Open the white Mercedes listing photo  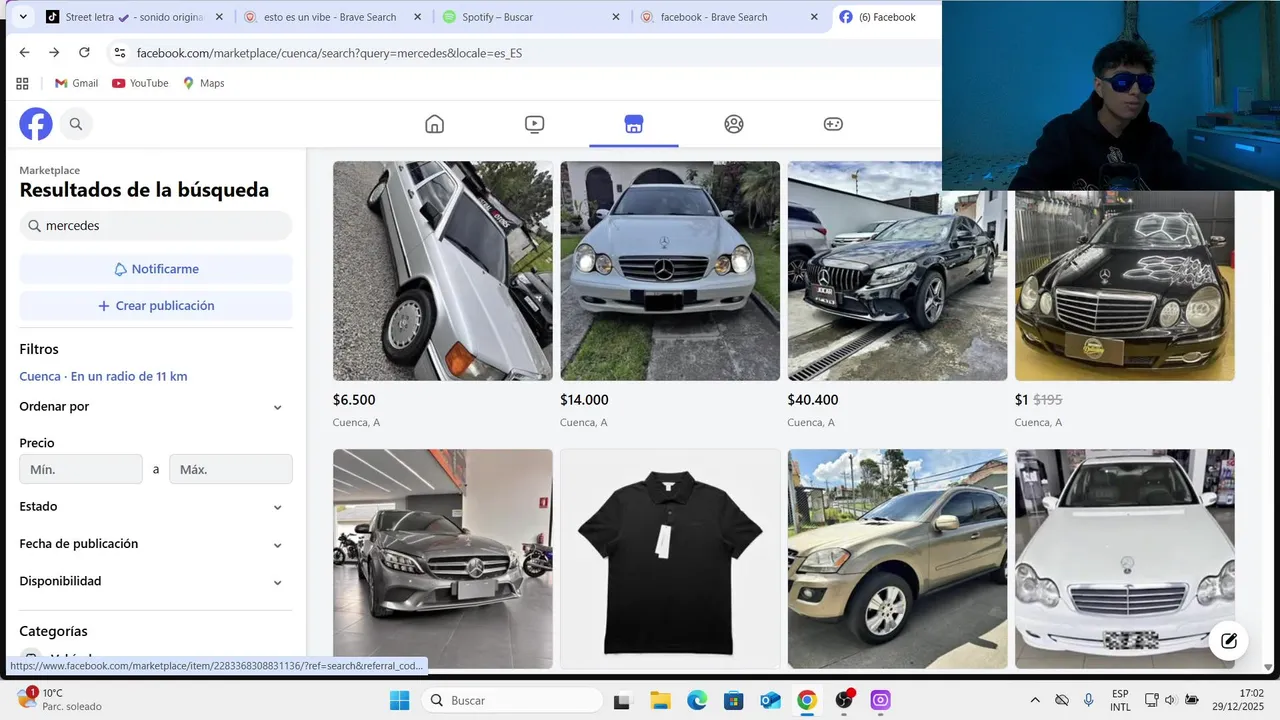[x=1125, y=559]
